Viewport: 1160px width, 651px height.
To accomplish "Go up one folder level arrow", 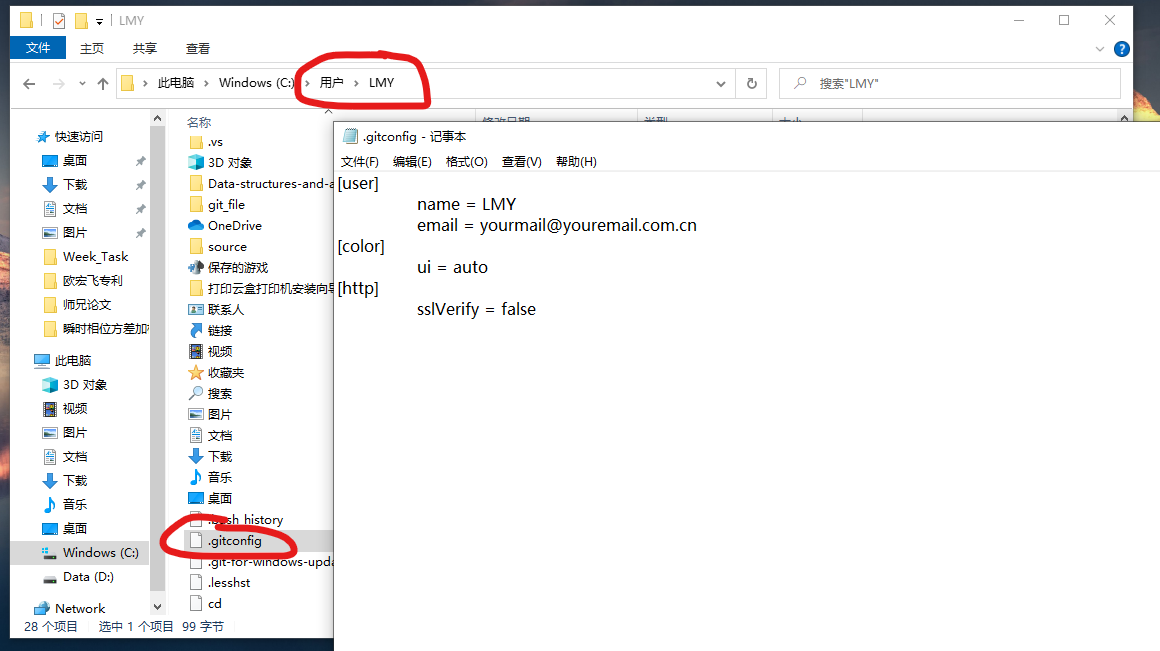I will pos(103,84).
